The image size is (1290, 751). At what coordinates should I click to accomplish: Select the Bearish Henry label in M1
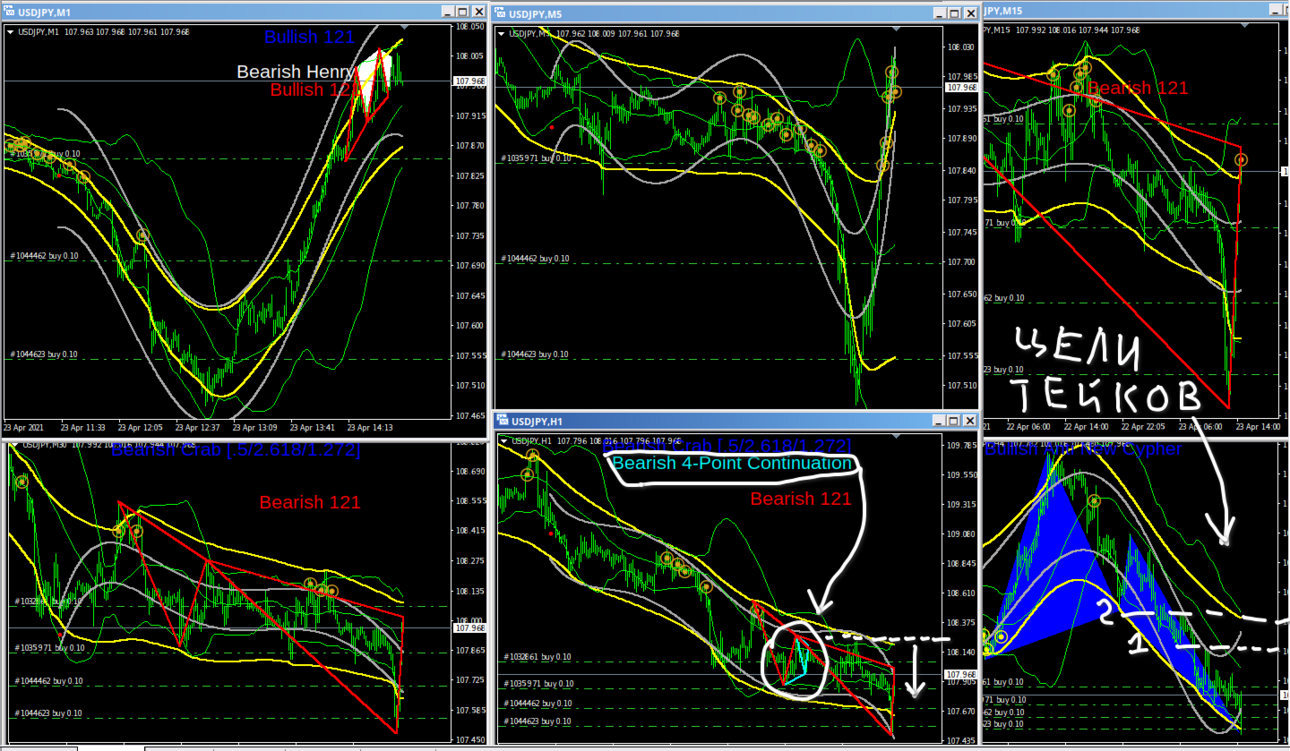[x=295, y=72]
